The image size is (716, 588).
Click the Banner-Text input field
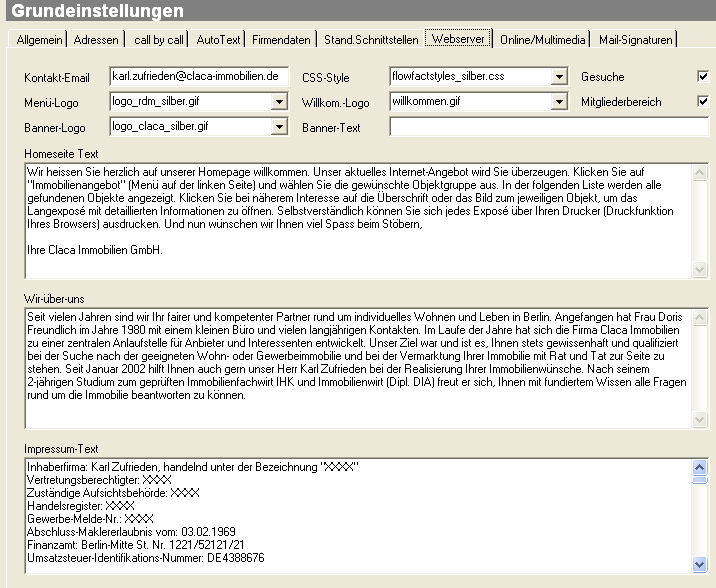(549, 126)
